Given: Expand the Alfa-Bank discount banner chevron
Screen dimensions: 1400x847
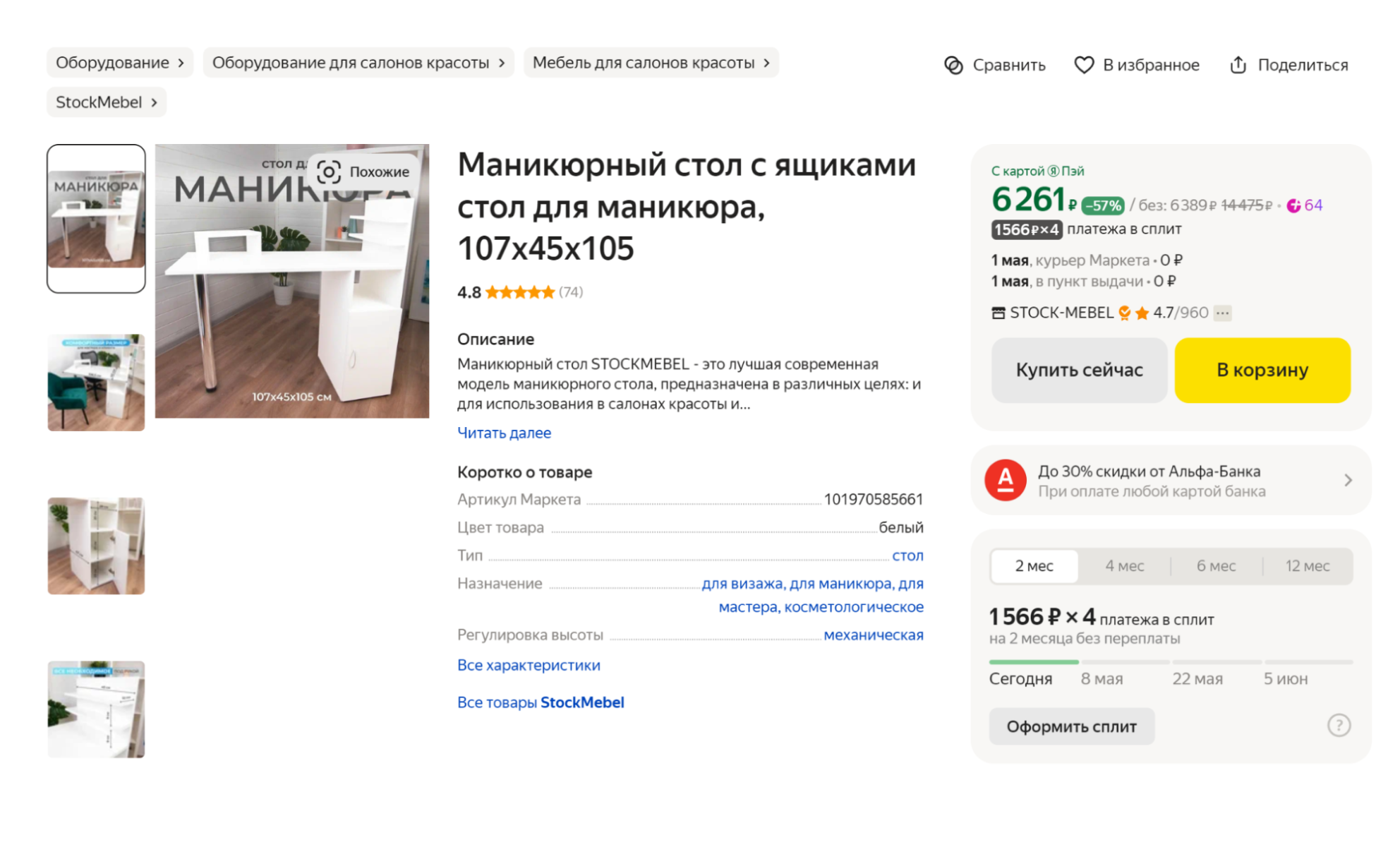Looking at the screenshot, I should (x=1348, y=480).
